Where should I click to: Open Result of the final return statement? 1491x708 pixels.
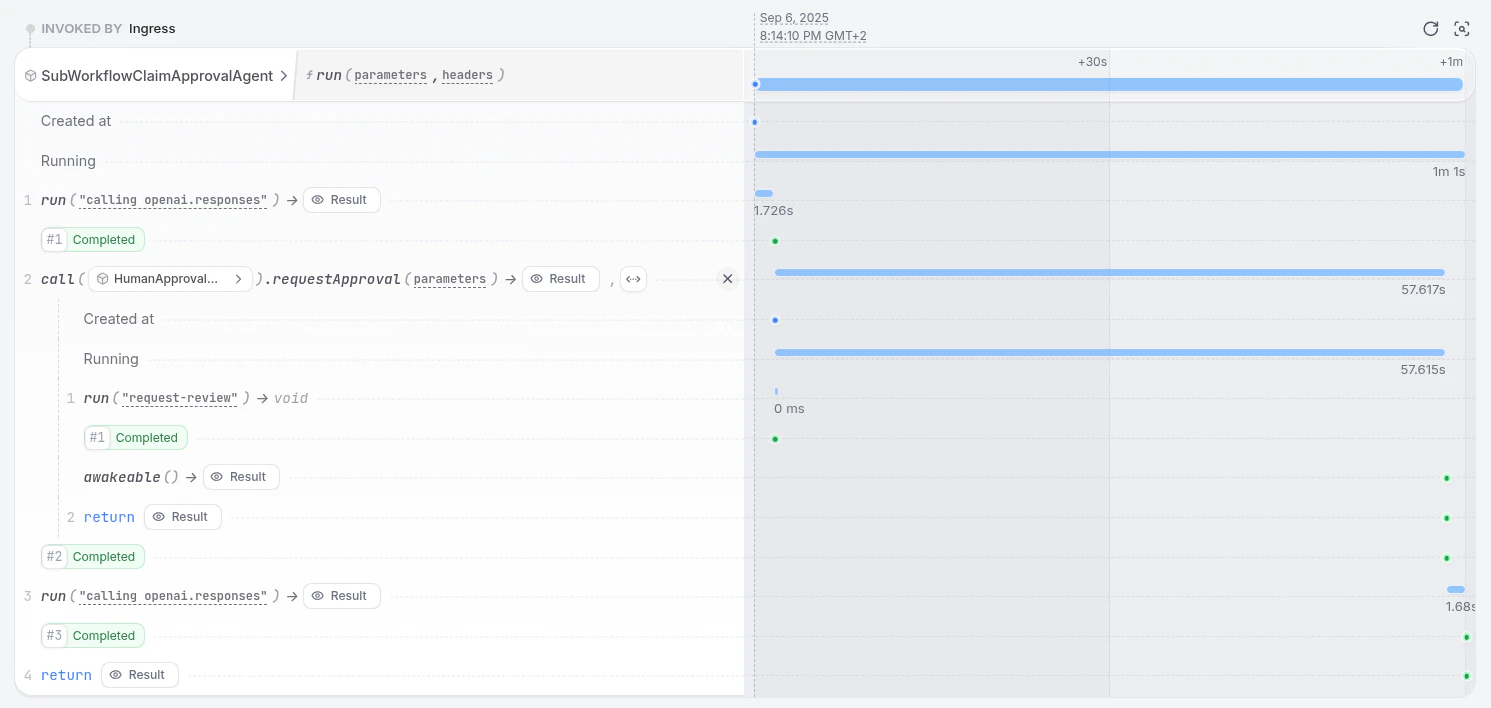139,674
